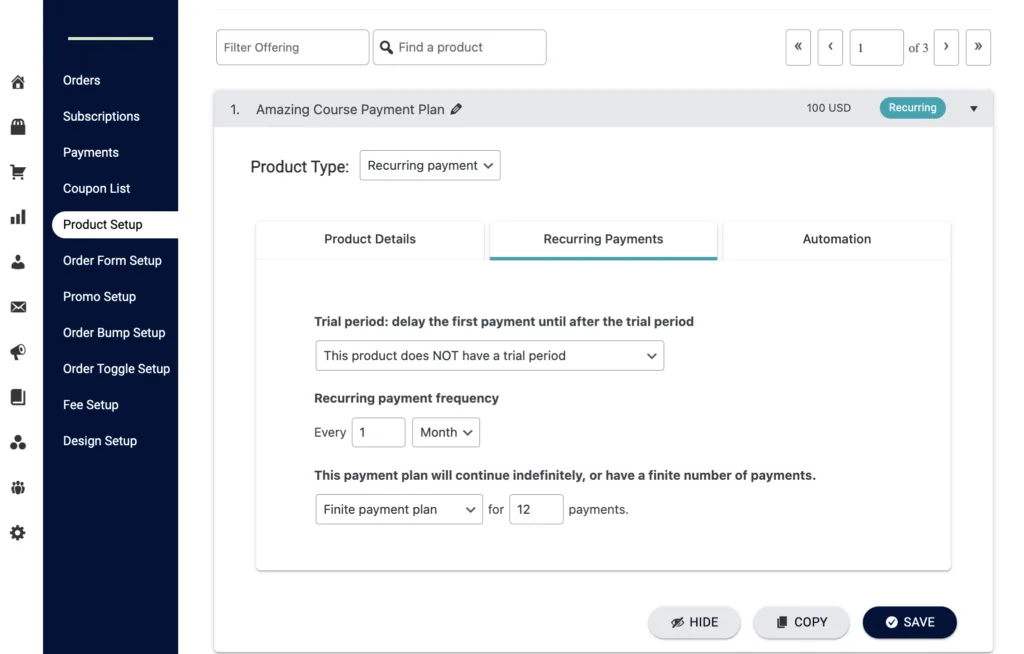This screenshot has height=654, width=1024.
Task: Change the Month frequency dropdown
Action: (x=446, y=432)
